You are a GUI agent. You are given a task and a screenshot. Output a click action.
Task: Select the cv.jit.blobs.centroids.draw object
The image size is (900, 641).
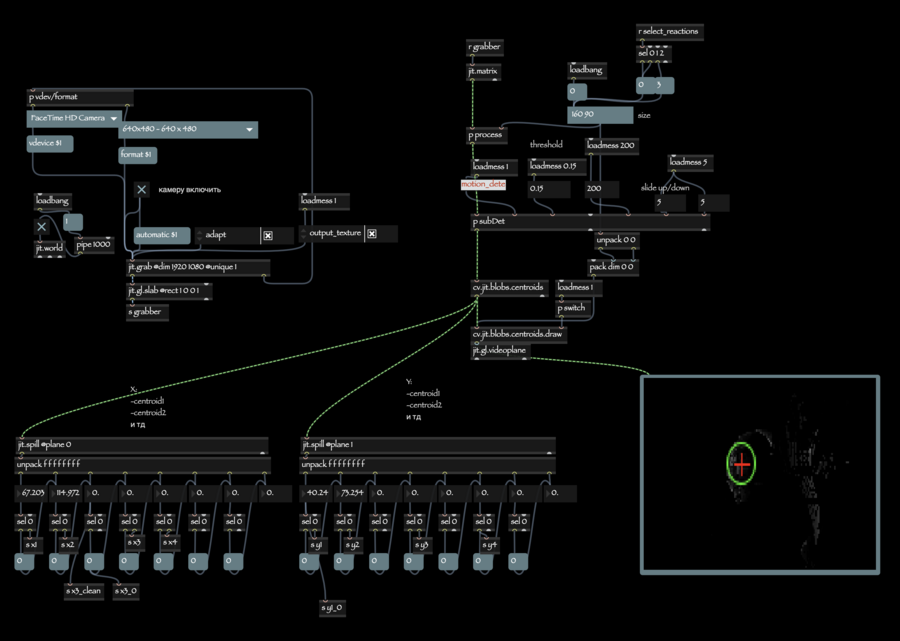(518, 334)
